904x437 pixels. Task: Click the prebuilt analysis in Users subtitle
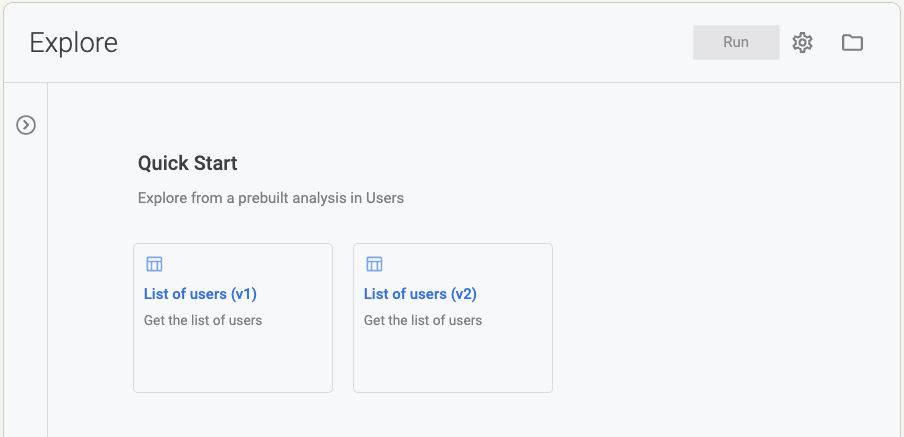click(x=270, y=198)
